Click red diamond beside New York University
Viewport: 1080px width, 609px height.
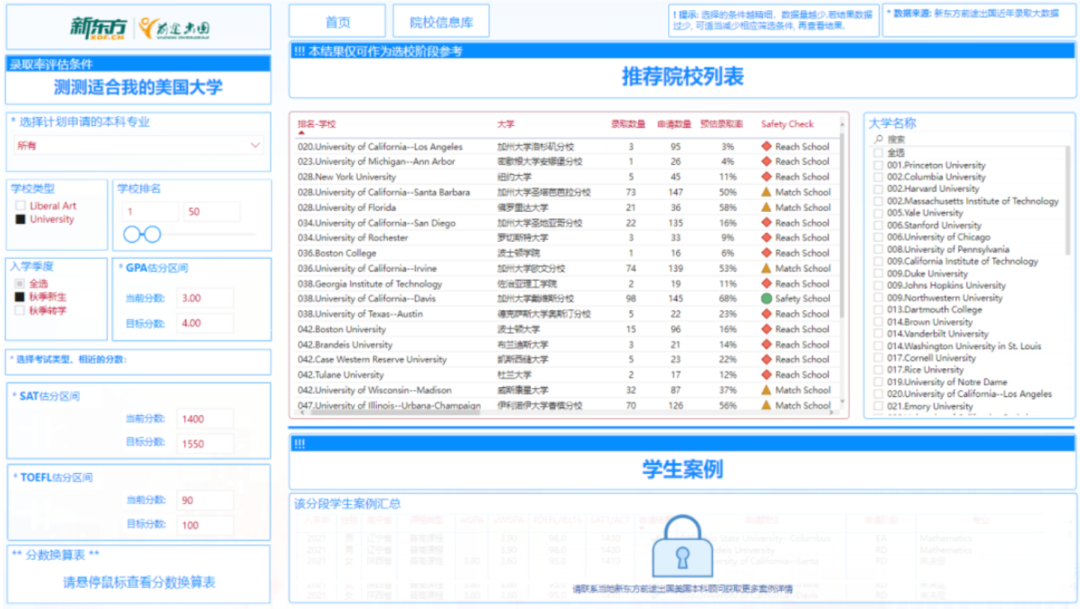coord(766,177)
